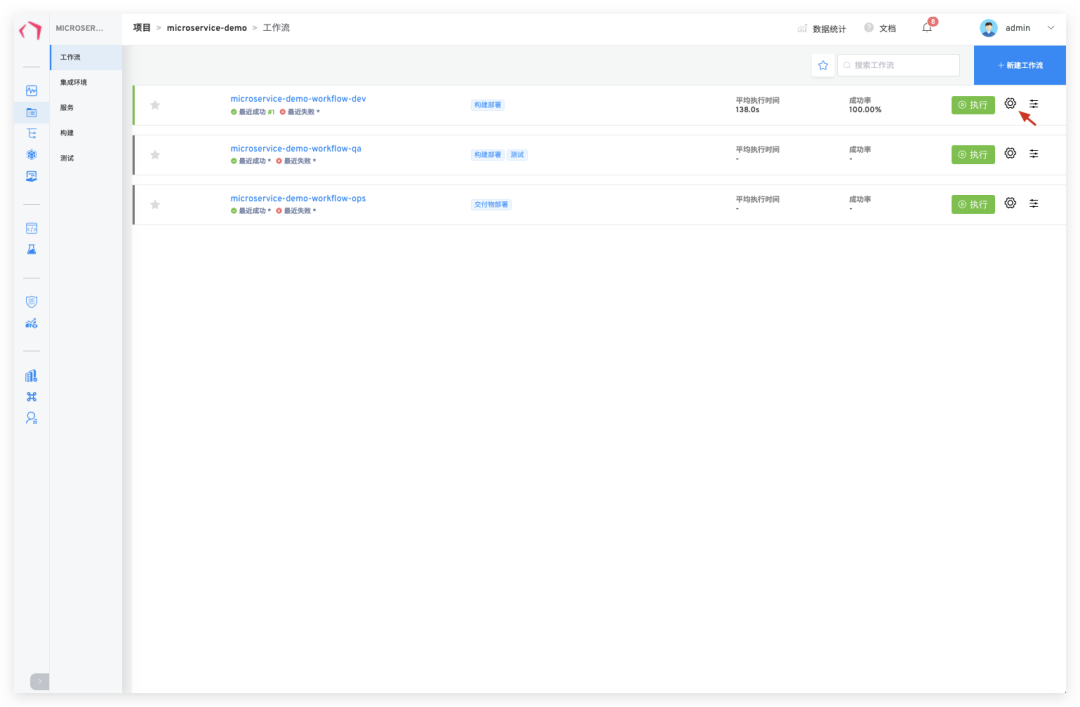Open sliders options for workflow-ops
Viewport: 1080px width, 707px height.
click(x=1034, y=203)
